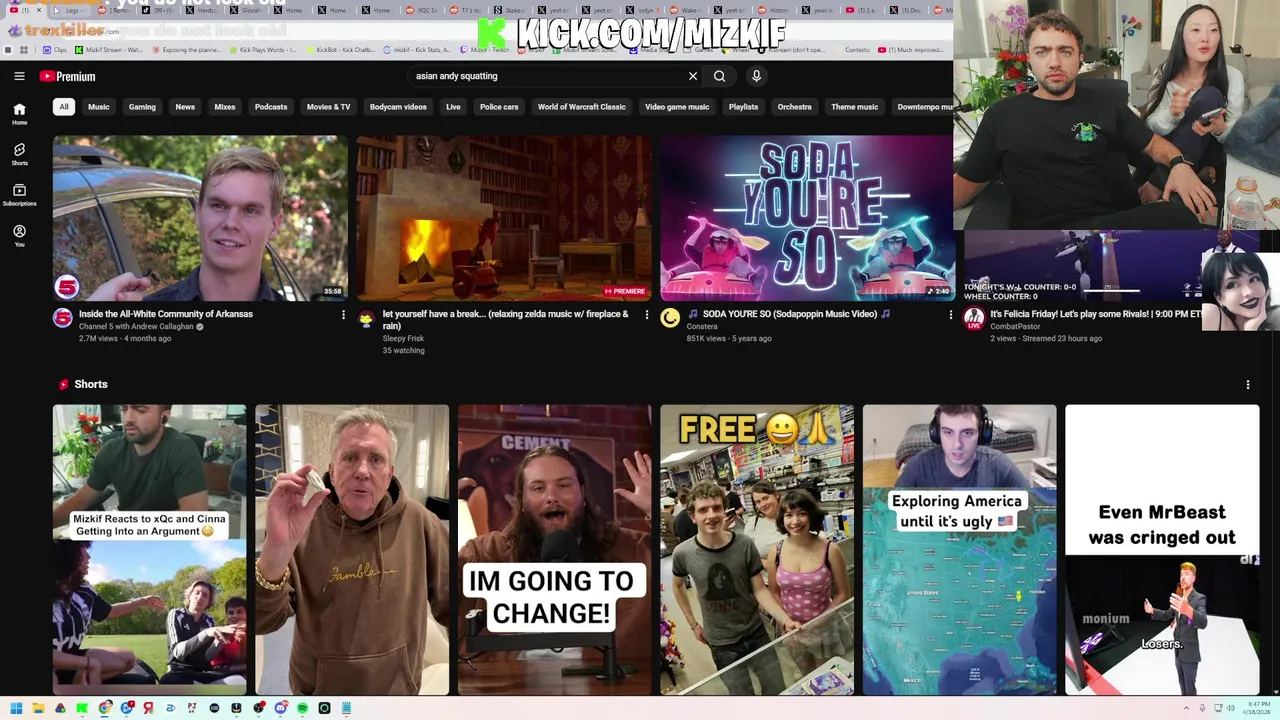Open Shorts in the left sidebar
The width and height of the screenshot is (1280, 720).
19,154
